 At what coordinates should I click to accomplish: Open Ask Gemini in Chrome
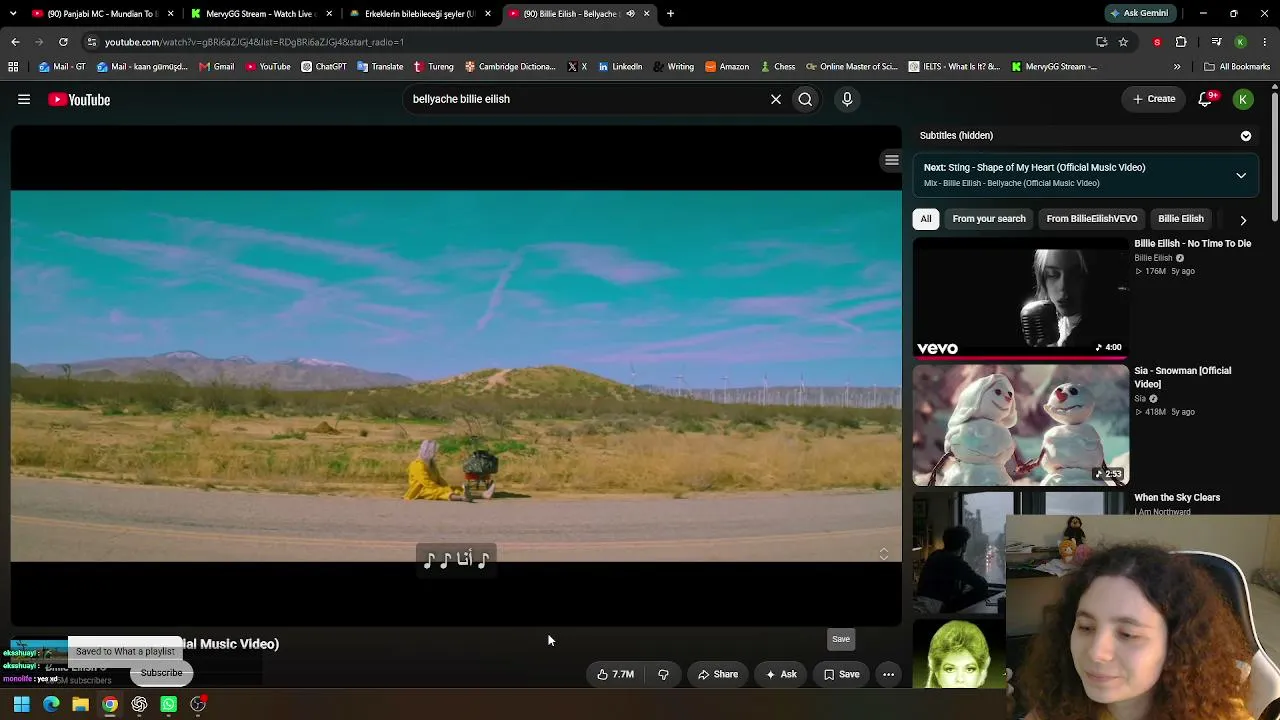click(x=1138, y=14)
